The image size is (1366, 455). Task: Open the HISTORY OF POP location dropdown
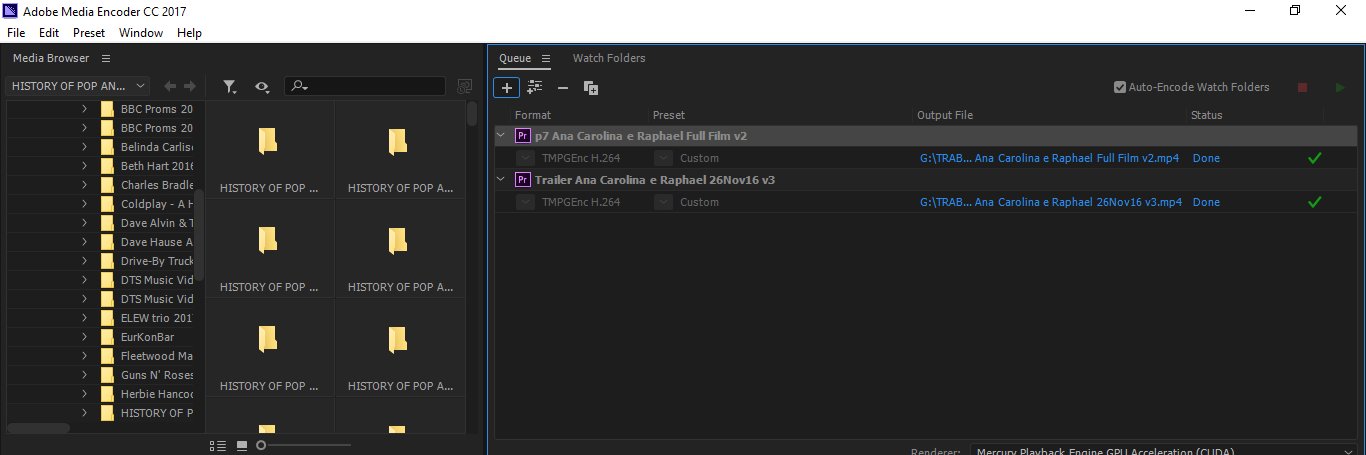coord(79,87)
